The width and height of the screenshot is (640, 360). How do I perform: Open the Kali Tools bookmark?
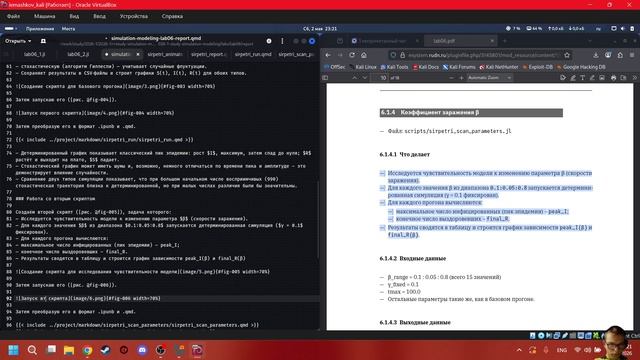tap(394, 67)
